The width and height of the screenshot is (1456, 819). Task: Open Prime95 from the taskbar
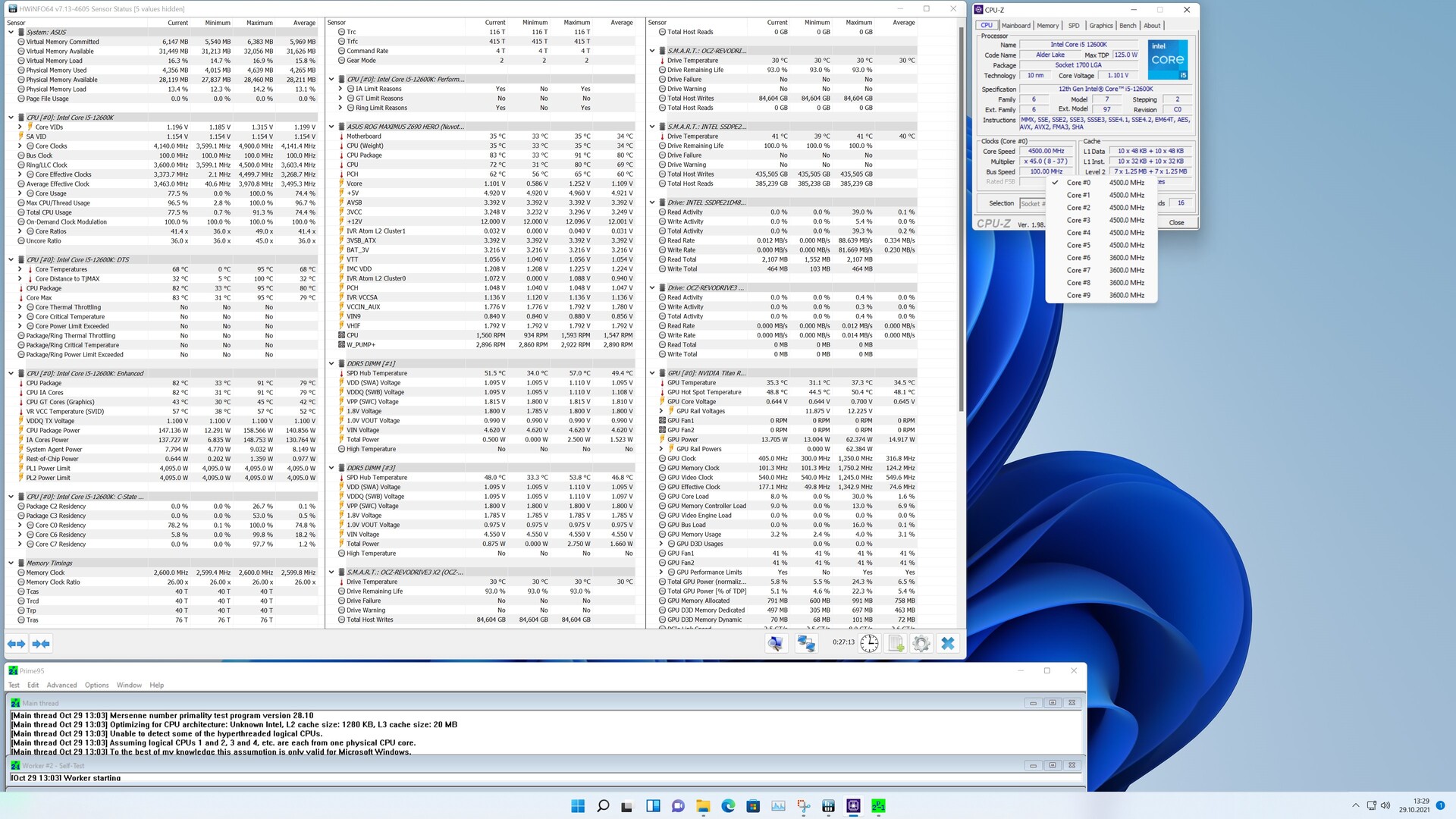tap(878, 806)
